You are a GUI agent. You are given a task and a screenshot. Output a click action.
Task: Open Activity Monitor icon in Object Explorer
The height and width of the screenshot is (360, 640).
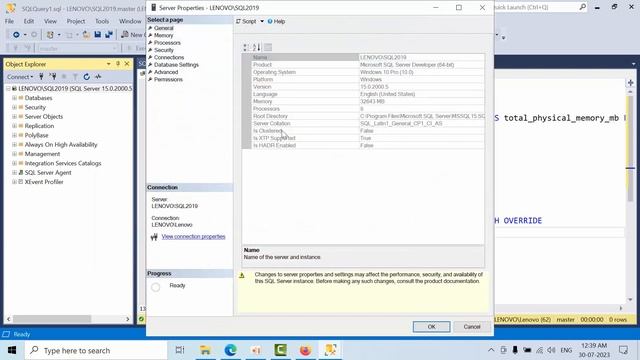point(98,76)
